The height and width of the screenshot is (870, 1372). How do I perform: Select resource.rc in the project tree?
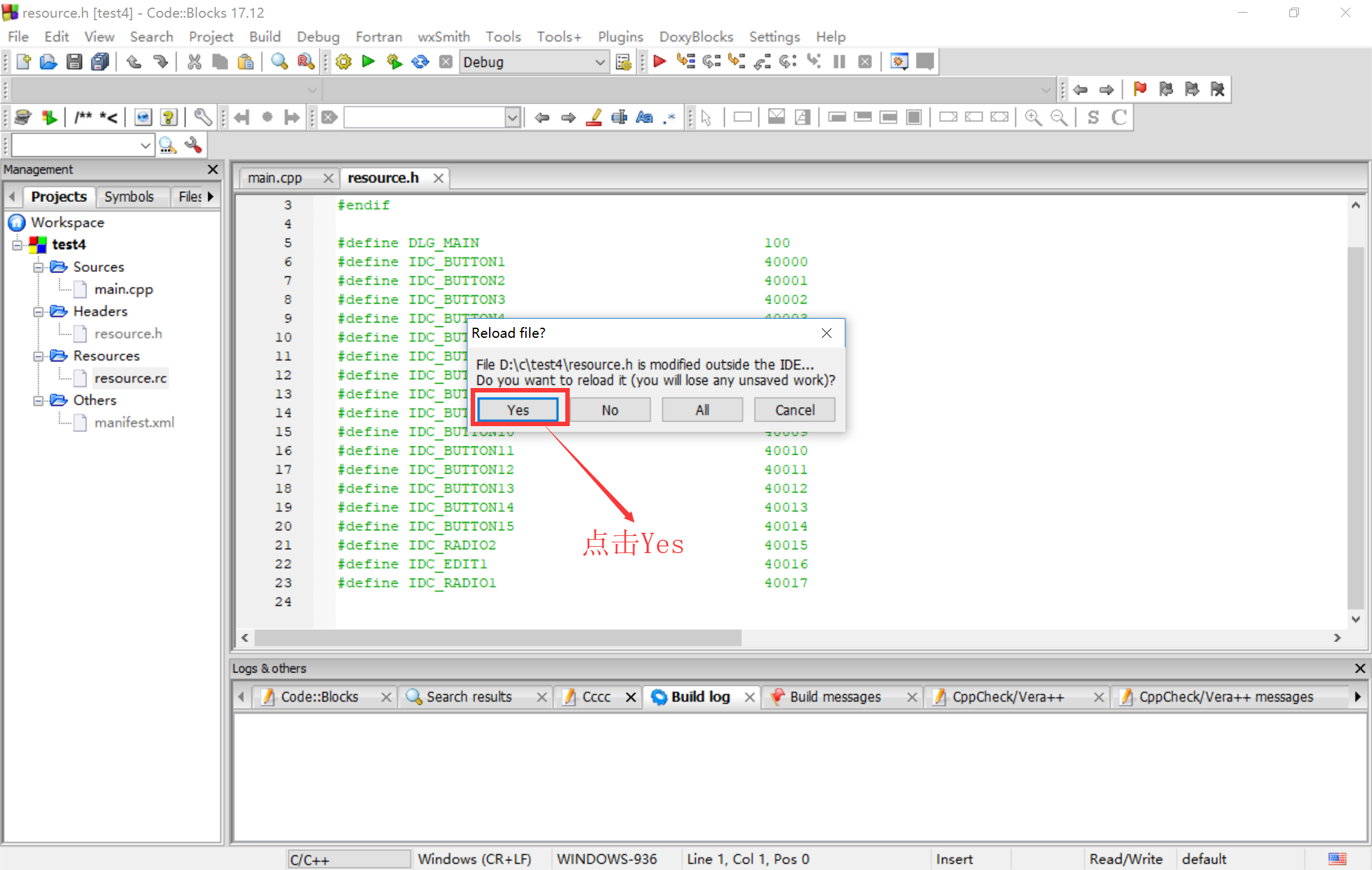coord(130,378)
